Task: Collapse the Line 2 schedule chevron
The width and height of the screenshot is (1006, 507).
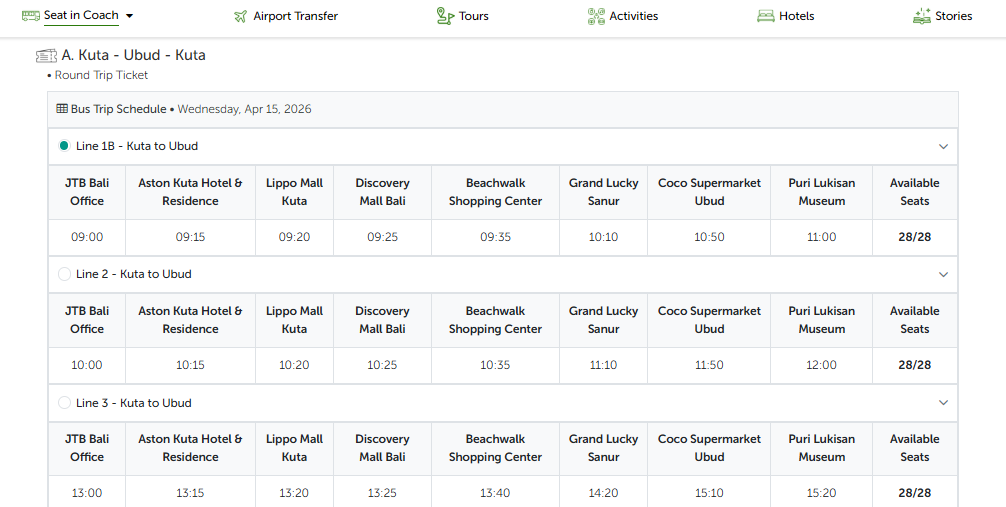Action: pyautogui.click(x=943, y=275)
